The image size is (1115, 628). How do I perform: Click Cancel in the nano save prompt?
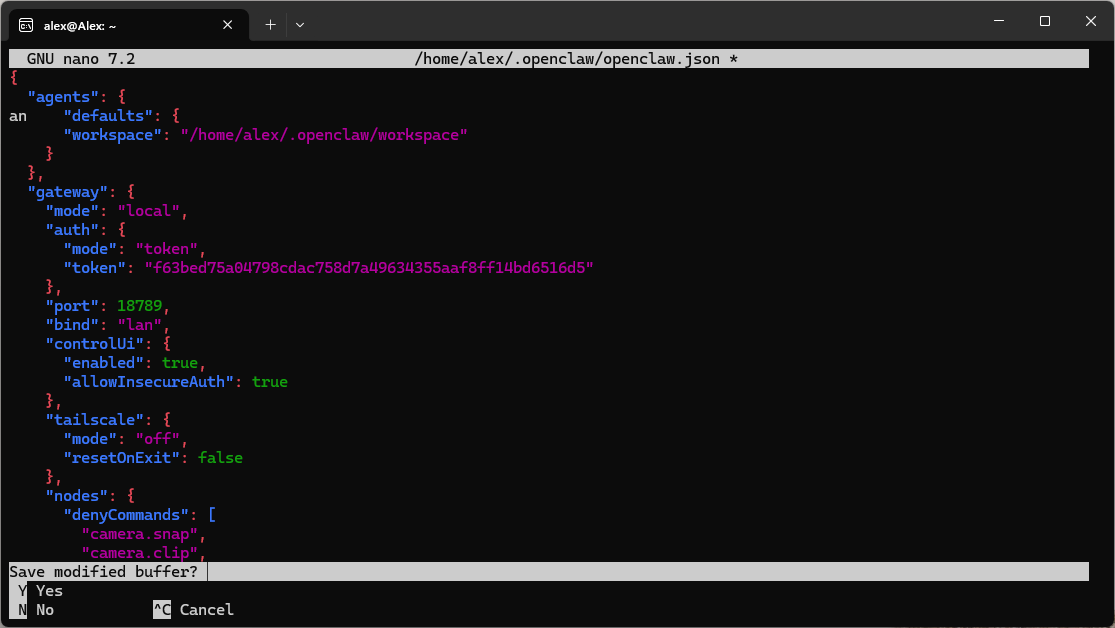click(x=206, y=610)
